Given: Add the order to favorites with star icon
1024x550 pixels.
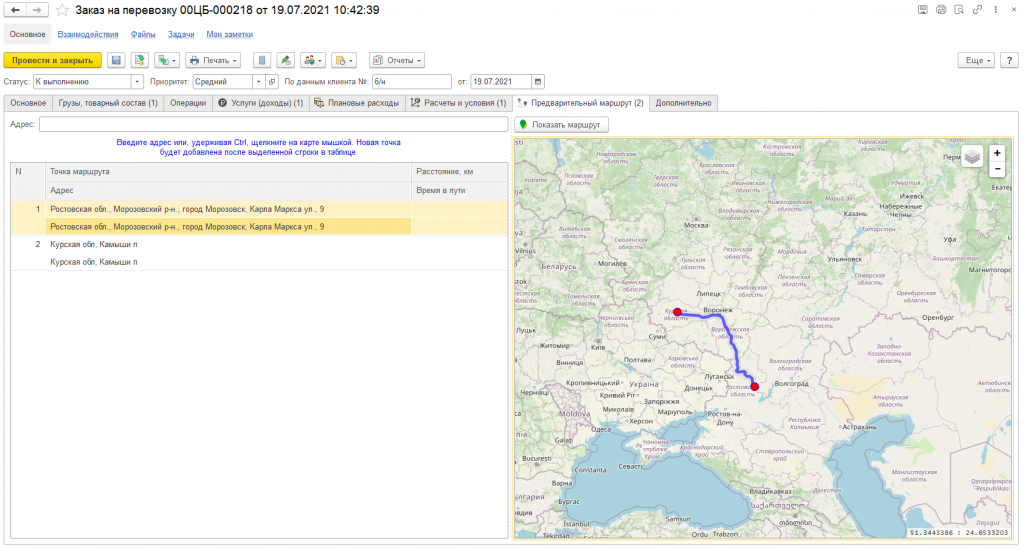Looking at the screenshot, I should click(62, 10).
